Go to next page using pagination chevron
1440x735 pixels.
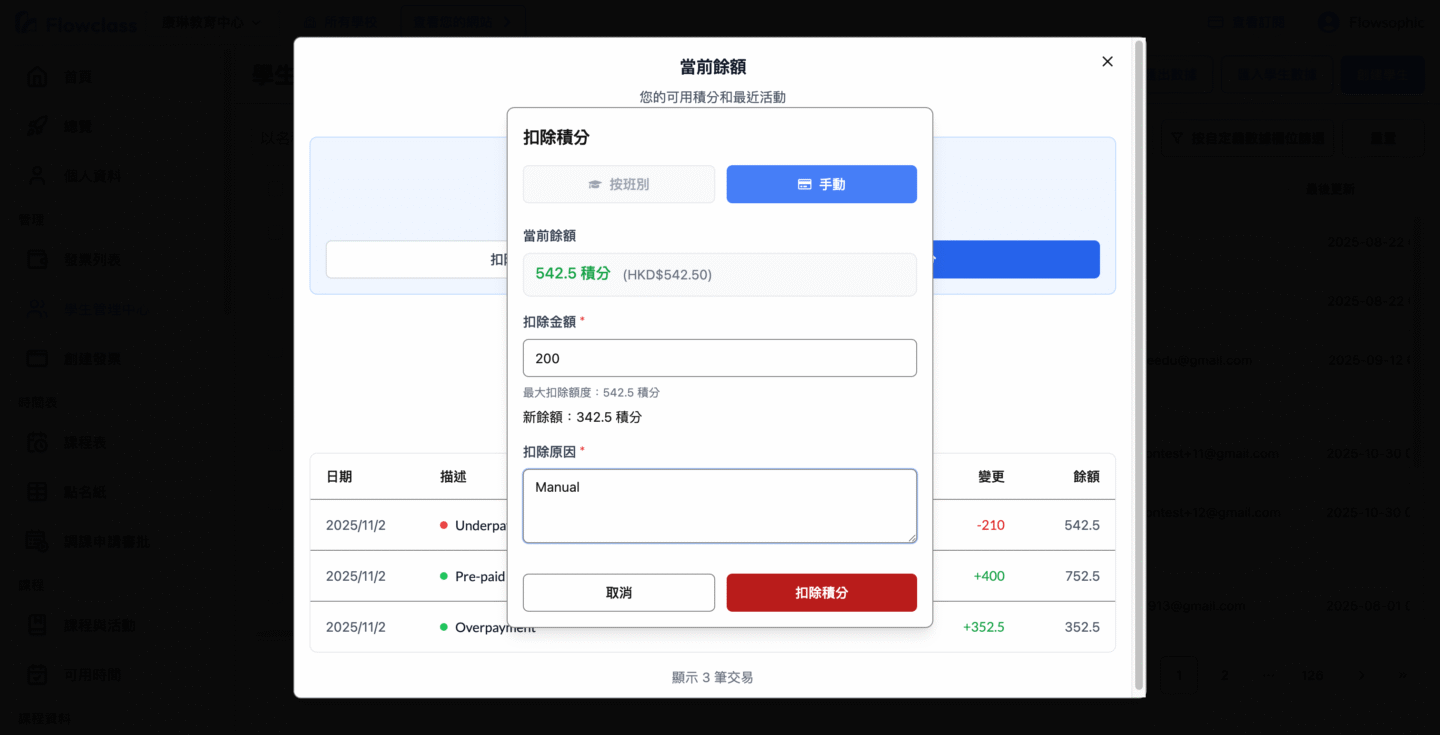[1361, 676]
